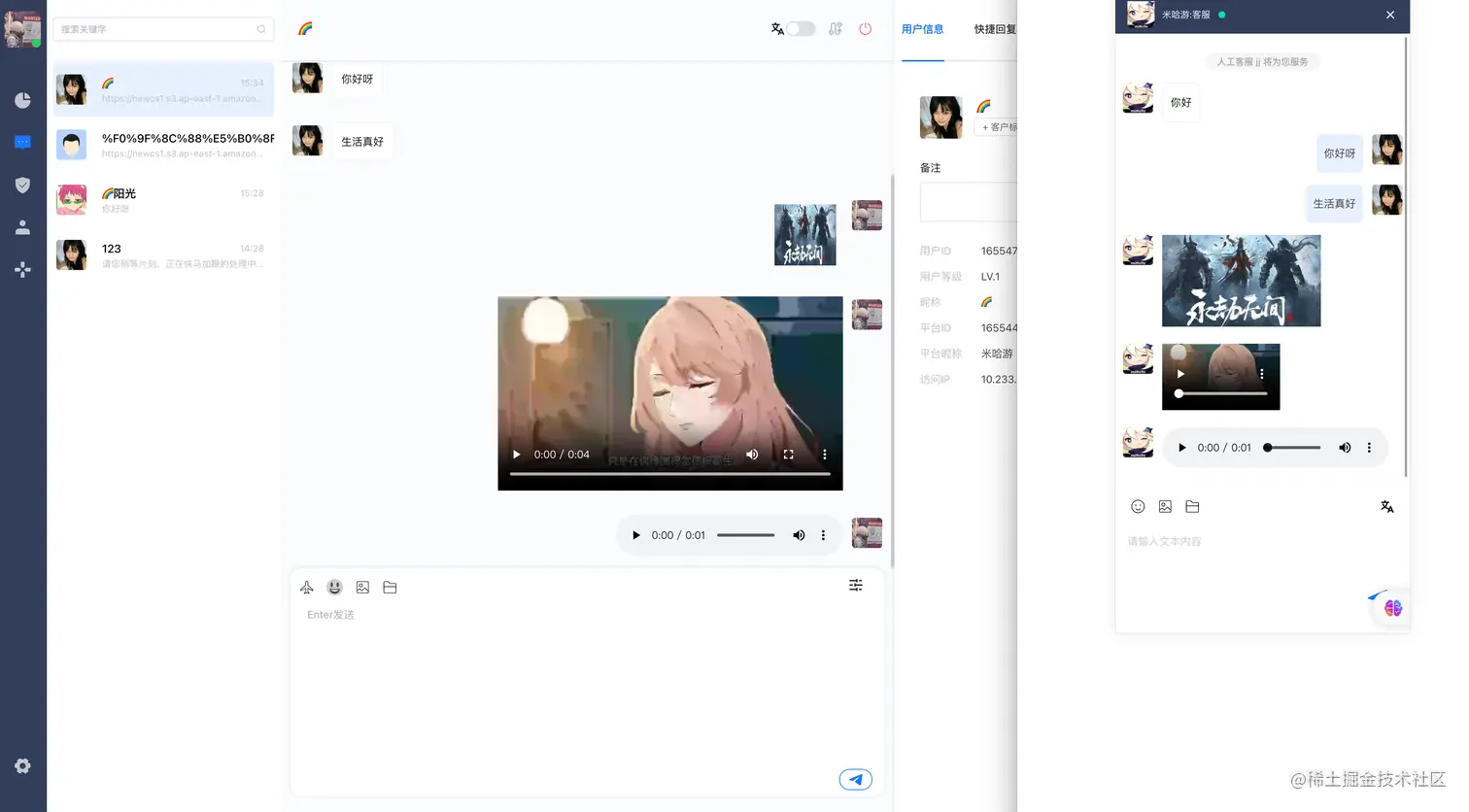
Task: Click the agent message input field
Action: click(587, 684)
